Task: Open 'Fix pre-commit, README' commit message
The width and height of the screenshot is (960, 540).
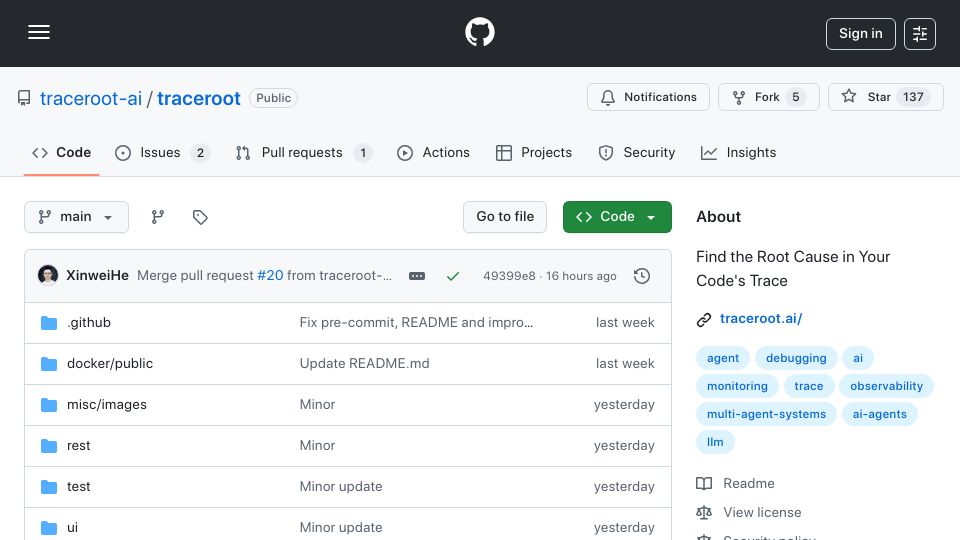Action: (x=416, y=323)
